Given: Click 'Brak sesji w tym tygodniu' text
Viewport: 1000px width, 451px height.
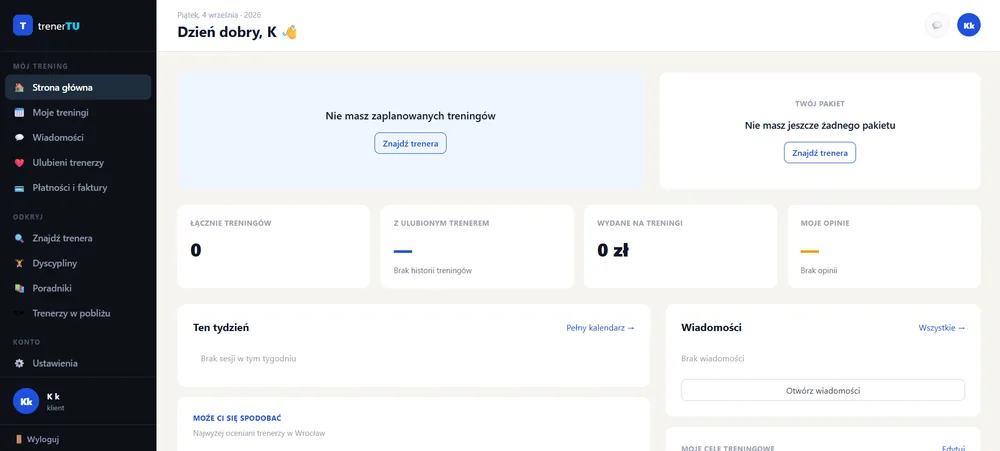Looking at the screenshot, I should point(248,359).
